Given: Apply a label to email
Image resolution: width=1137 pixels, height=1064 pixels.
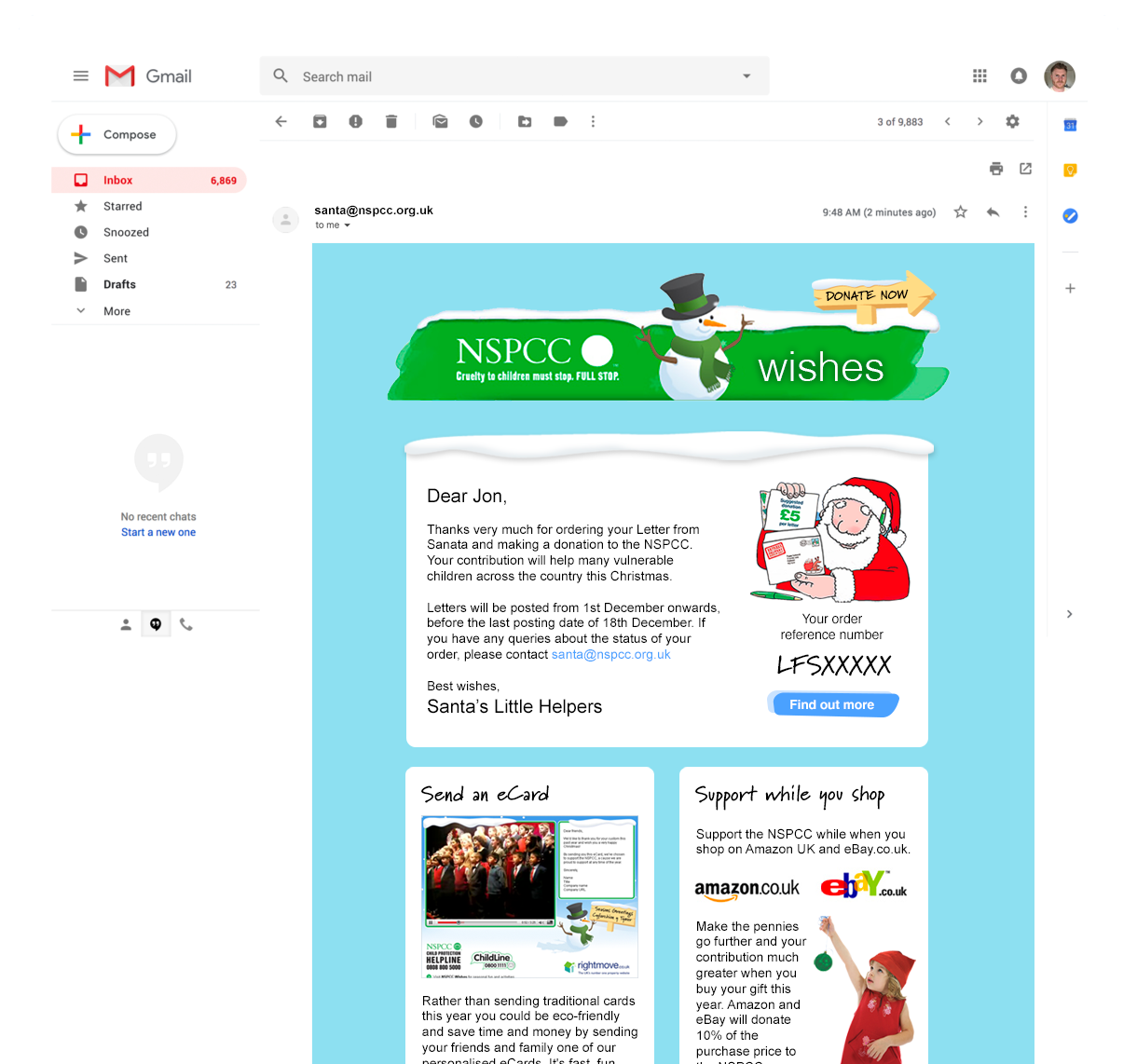Looking at the screenshot, I should 560,121.
